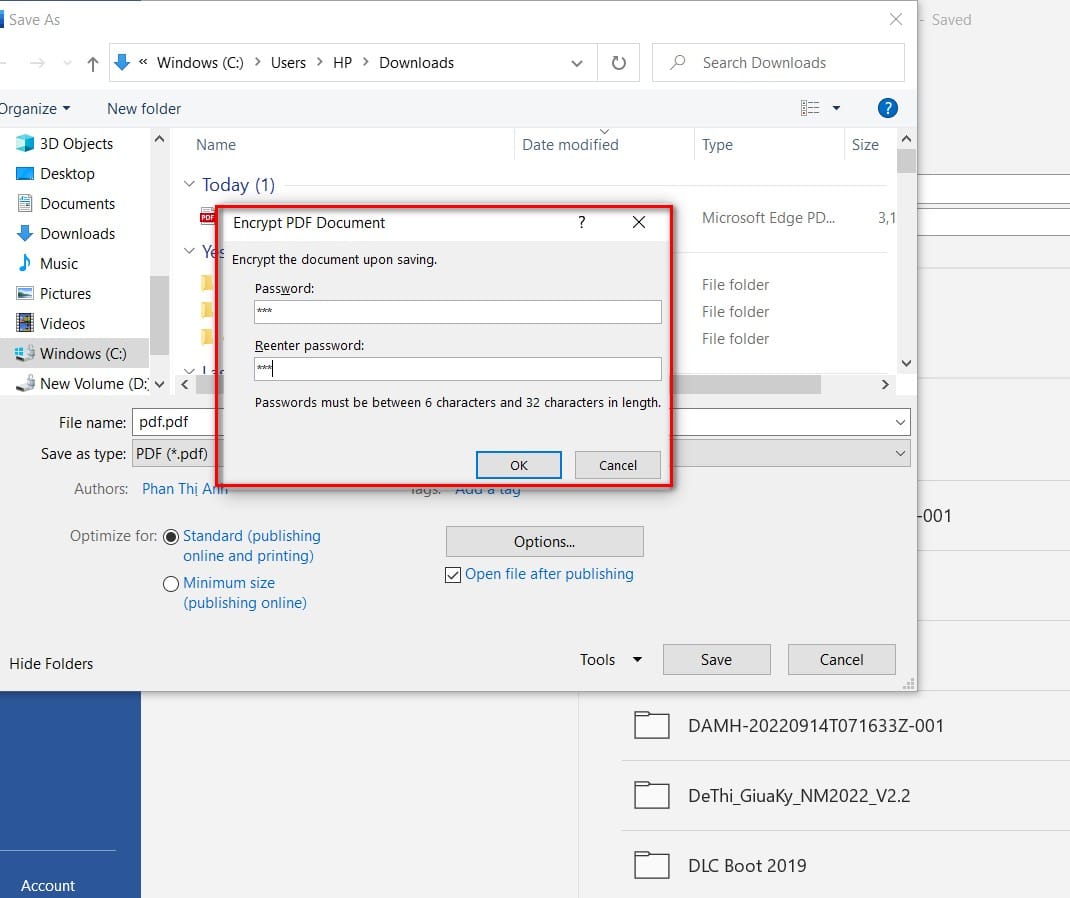Select Standard optimize radio button
The image size is (1070, 898).
[x=171, y=537]
